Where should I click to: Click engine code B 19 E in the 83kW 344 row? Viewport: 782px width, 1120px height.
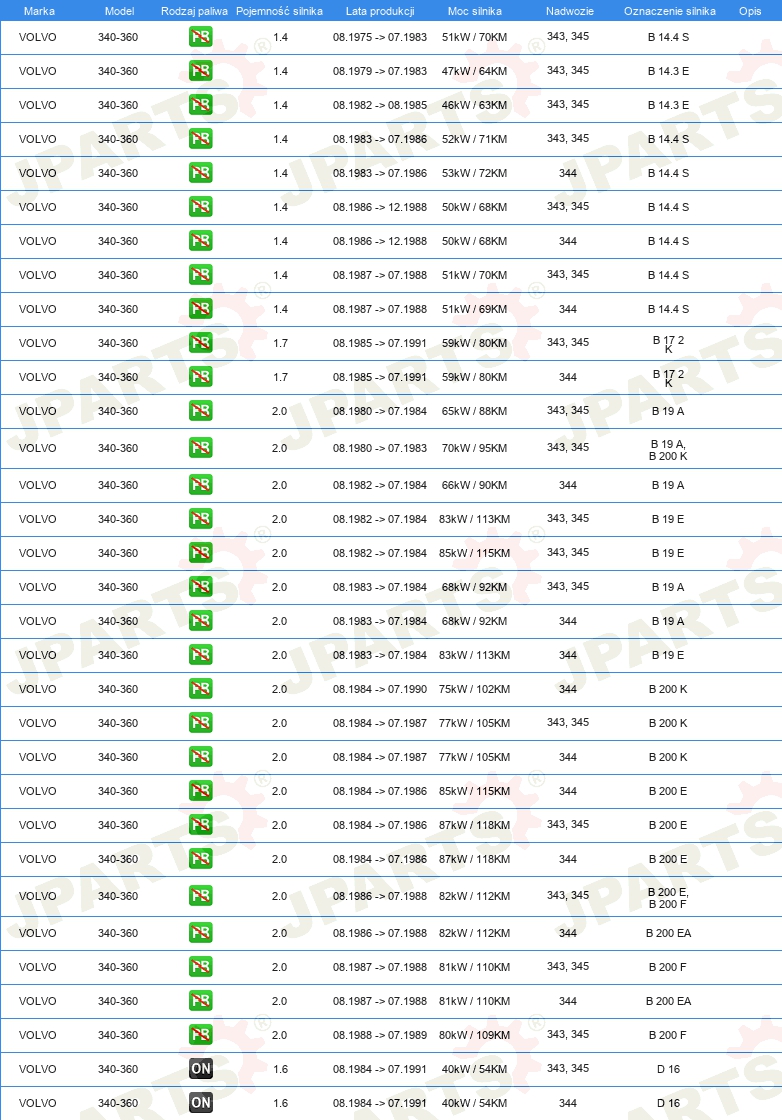click(x=668, y=655)
